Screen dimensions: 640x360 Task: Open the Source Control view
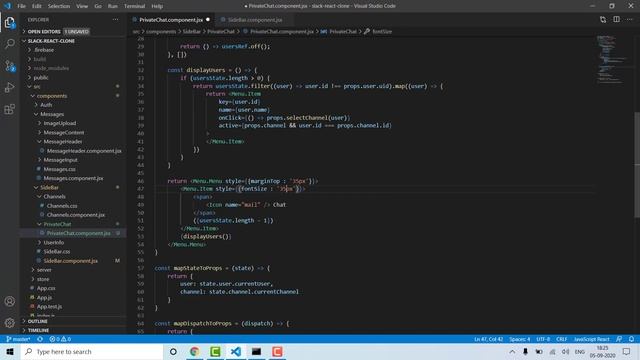[x=10, y=66]
